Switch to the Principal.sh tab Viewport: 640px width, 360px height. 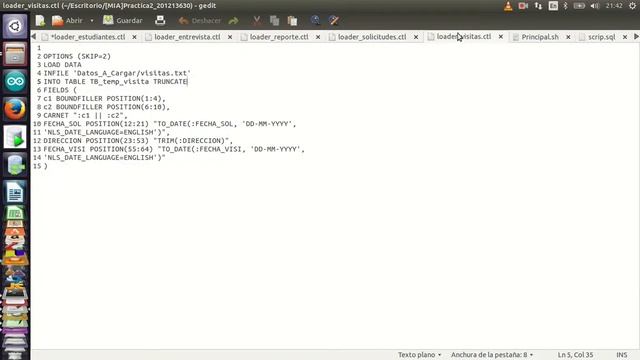click(x=540, y=37)
